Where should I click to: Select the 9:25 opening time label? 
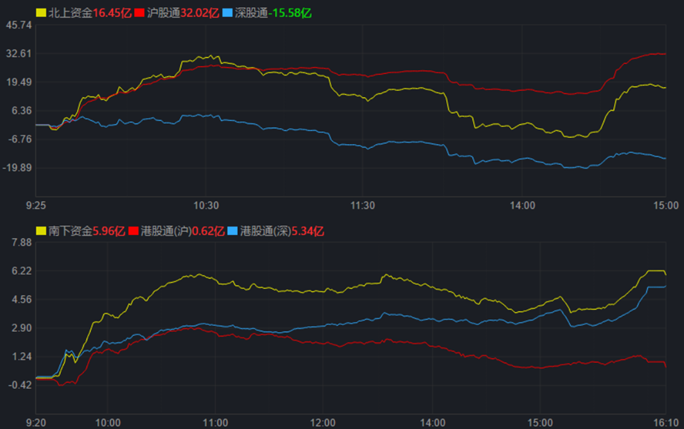[x=36, y=204]
